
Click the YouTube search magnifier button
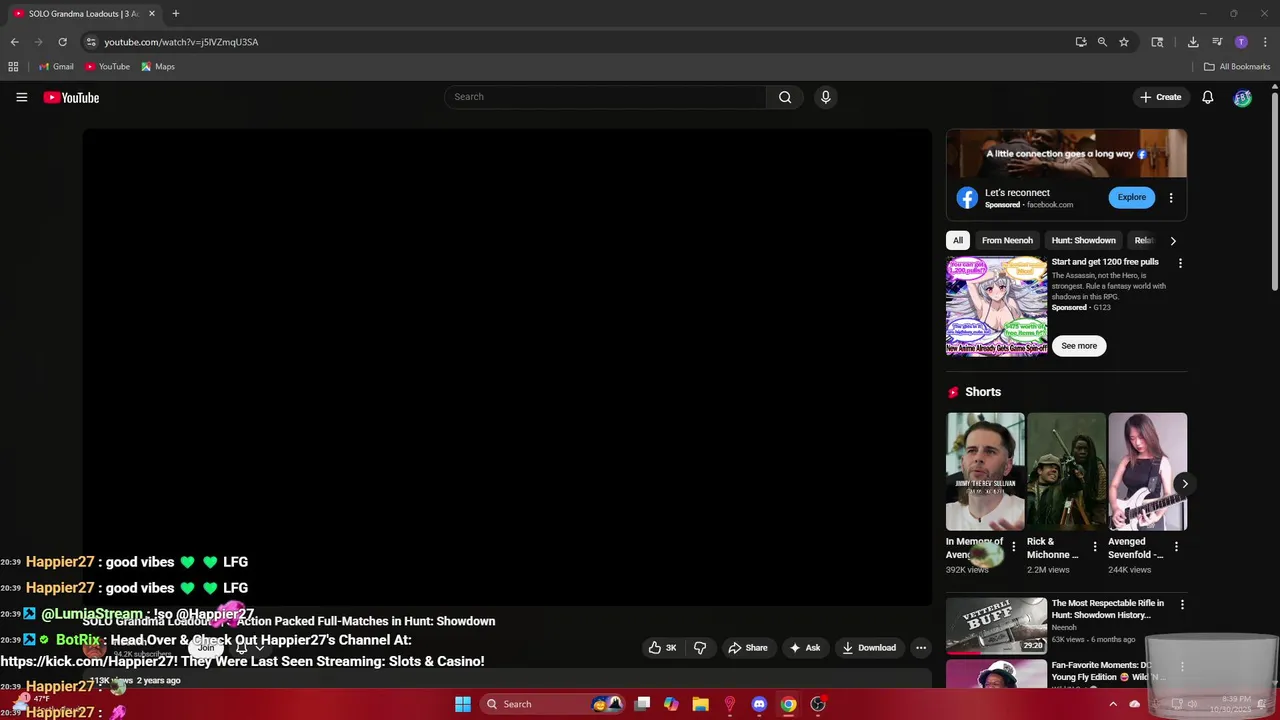[x=785, y=97]
